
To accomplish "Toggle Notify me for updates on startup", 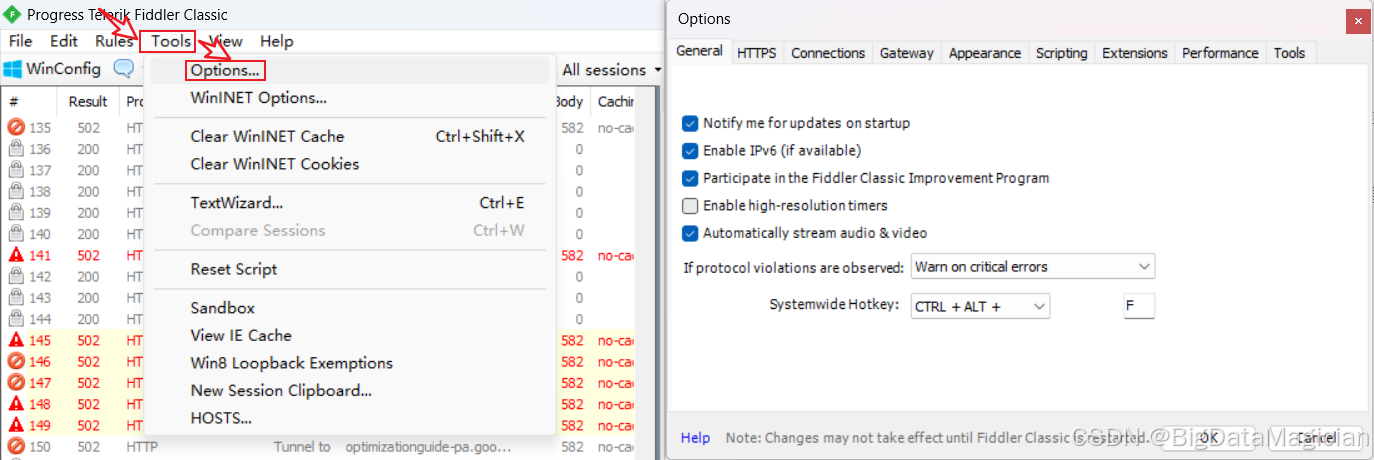I will tap(690, 123).
